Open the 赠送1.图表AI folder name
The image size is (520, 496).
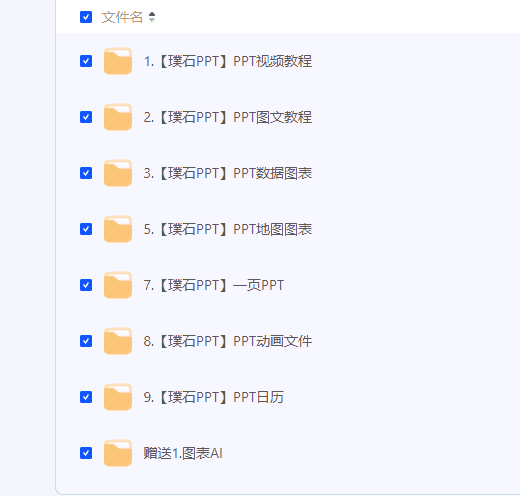click(x=183, y=453)
